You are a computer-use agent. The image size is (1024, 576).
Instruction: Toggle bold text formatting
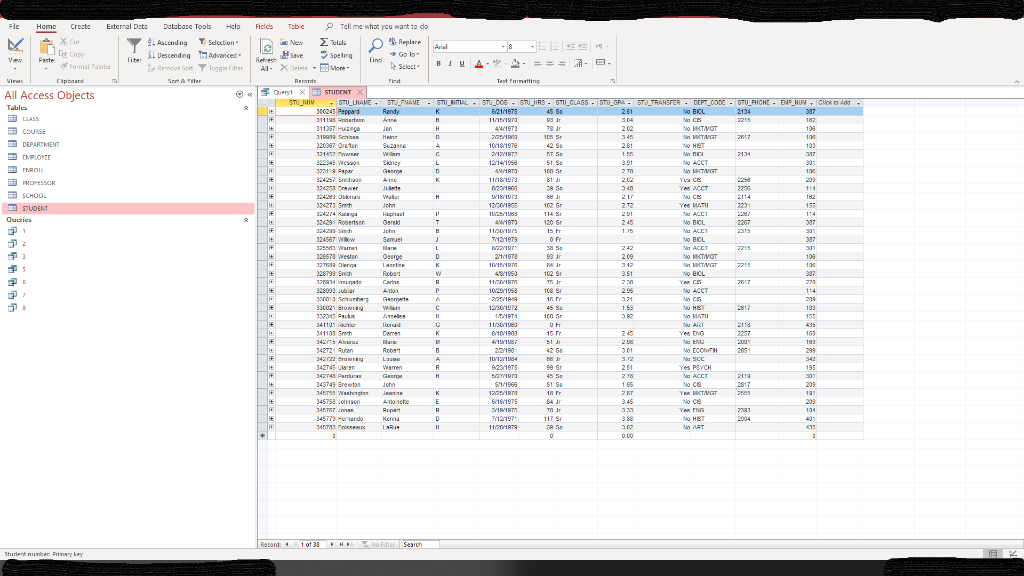tap(439, 63)
